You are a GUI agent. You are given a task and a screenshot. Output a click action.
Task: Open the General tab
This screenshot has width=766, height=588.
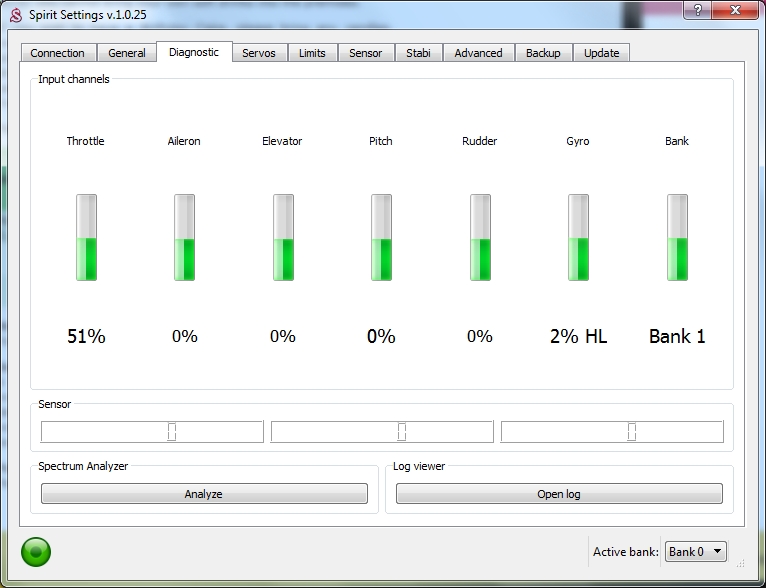coord(127,53)
